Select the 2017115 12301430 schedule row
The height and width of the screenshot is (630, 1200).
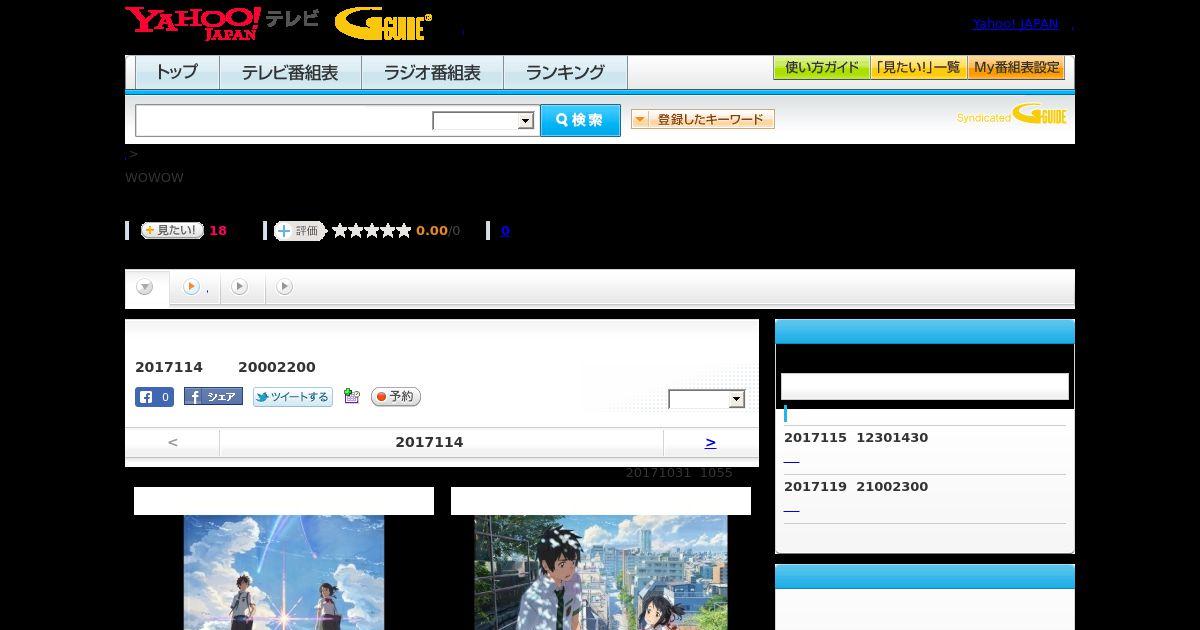(856, 438)
